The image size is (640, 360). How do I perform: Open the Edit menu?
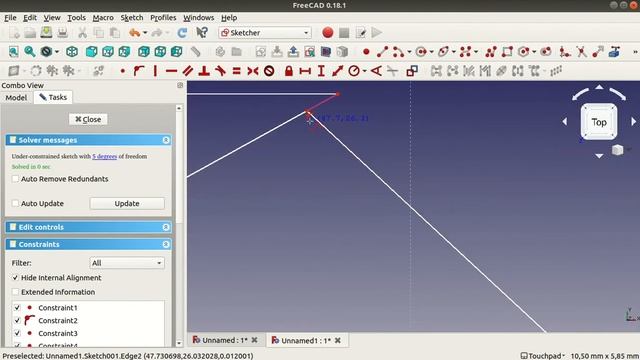[30, 18]
